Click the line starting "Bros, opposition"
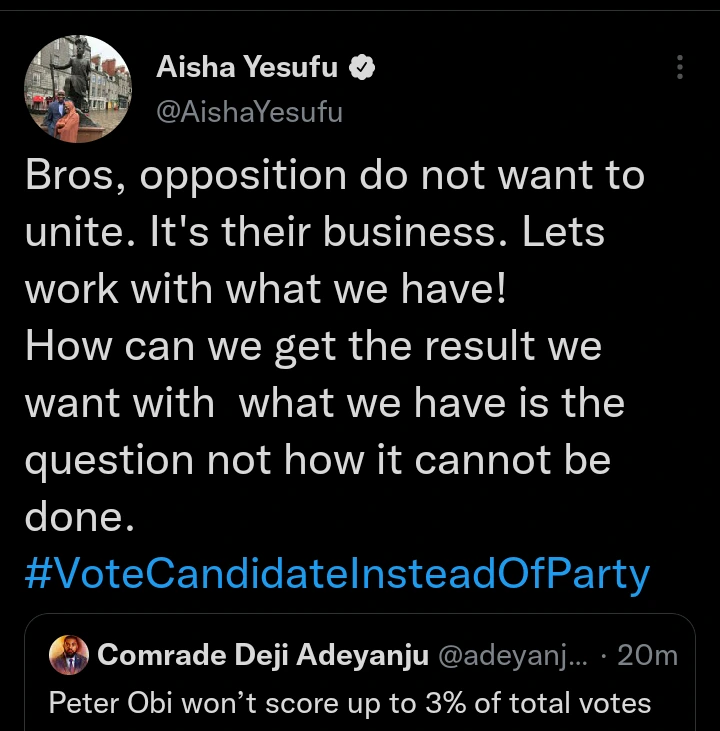The height and width of the screenshot is (731, 720). [334, 177]
